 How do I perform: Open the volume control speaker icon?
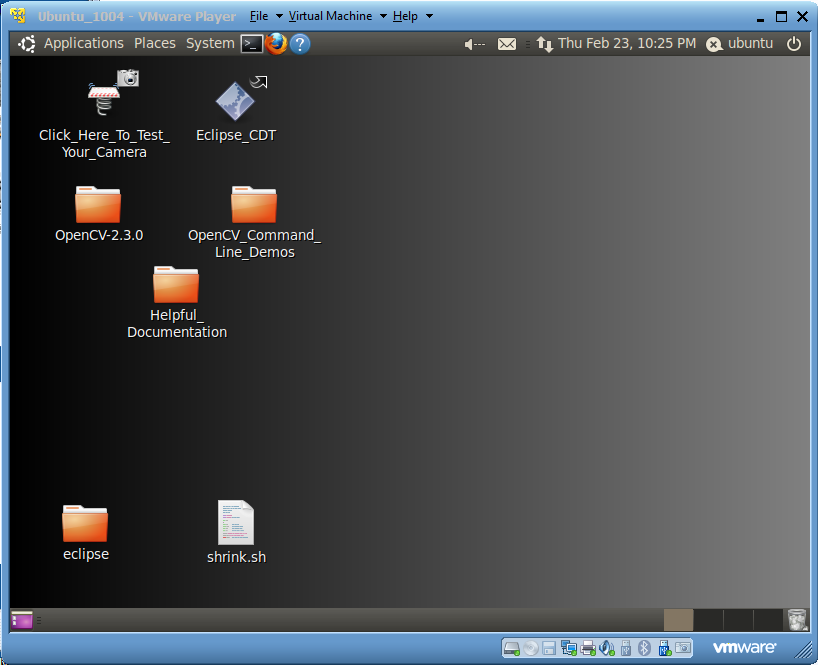pos(474,44)
